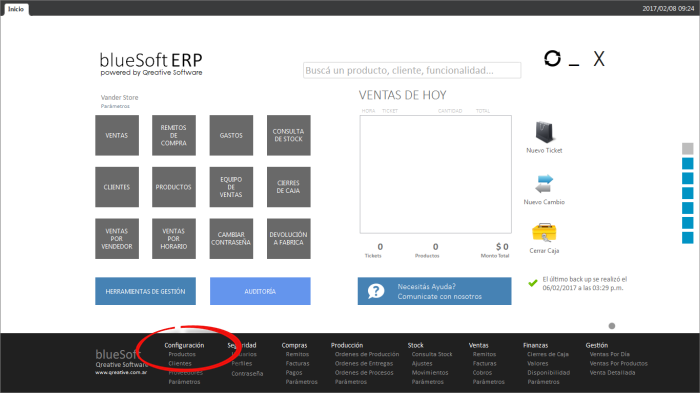Open Contraseña under Seguridad
The width and height of the screenshot is (700, 393).
pos(247,373)
